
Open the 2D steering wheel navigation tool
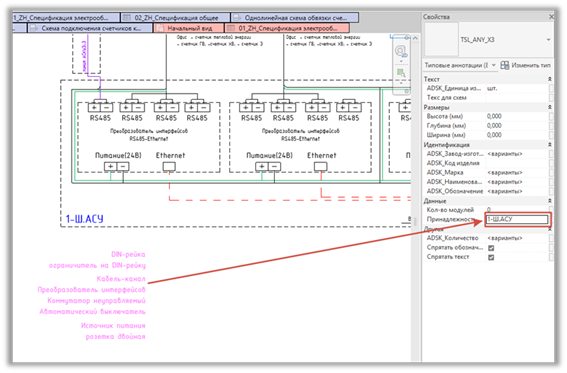(x=401, y=51)
